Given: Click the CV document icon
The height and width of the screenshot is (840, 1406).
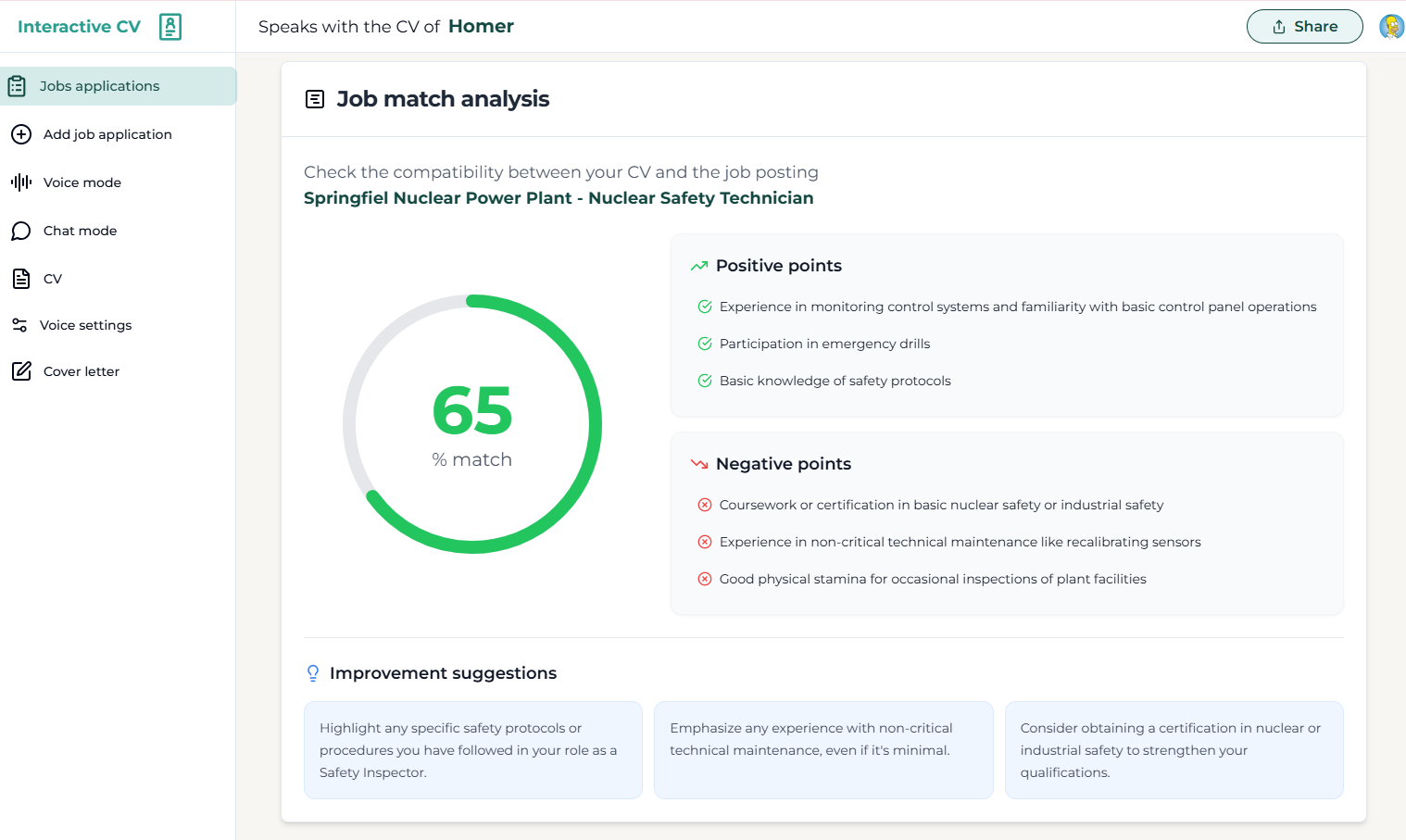Looking at the screenshot, I should pos(21,279).
